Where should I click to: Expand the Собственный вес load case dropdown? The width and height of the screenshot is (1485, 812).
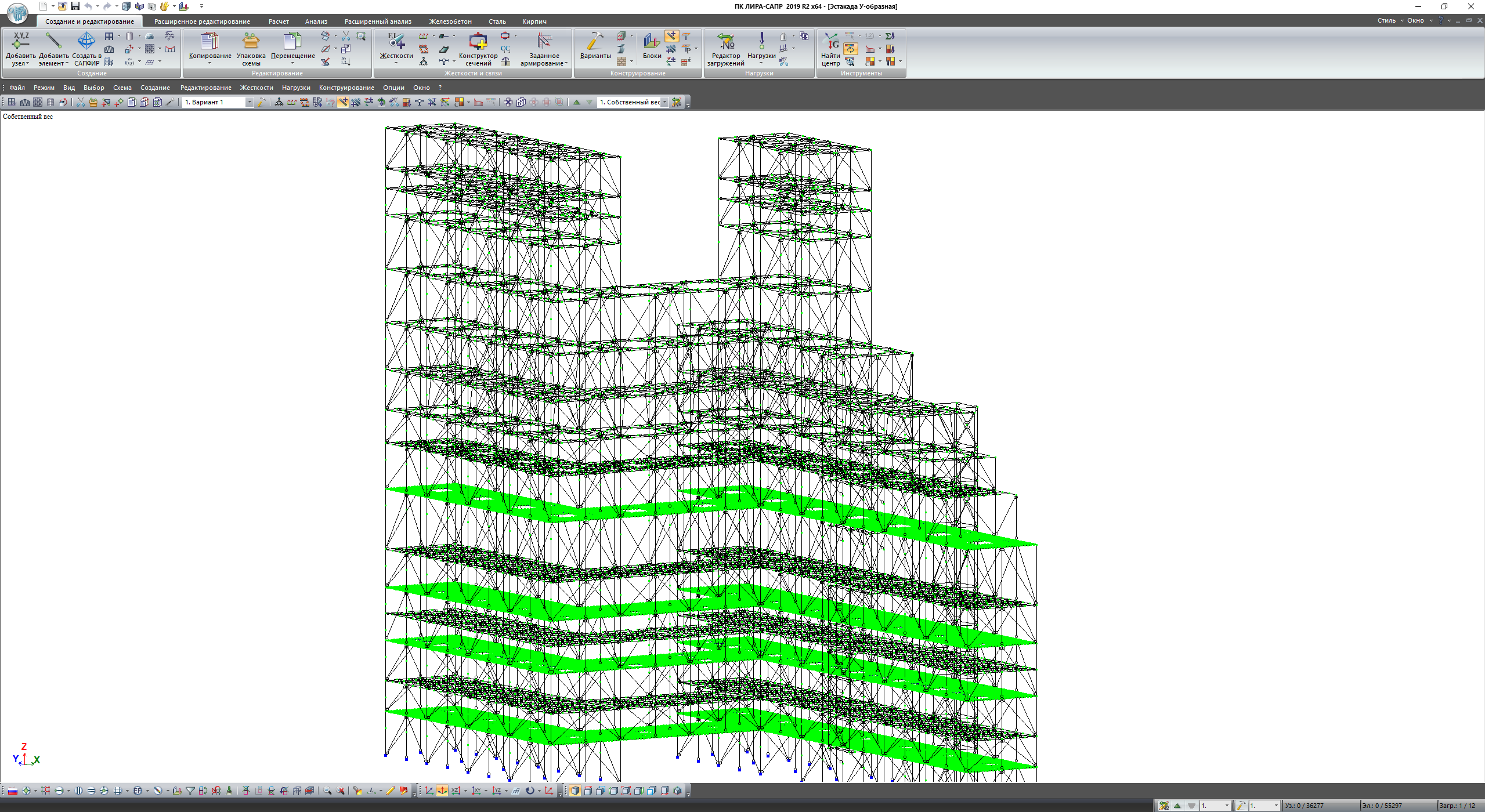pos(664,103)
